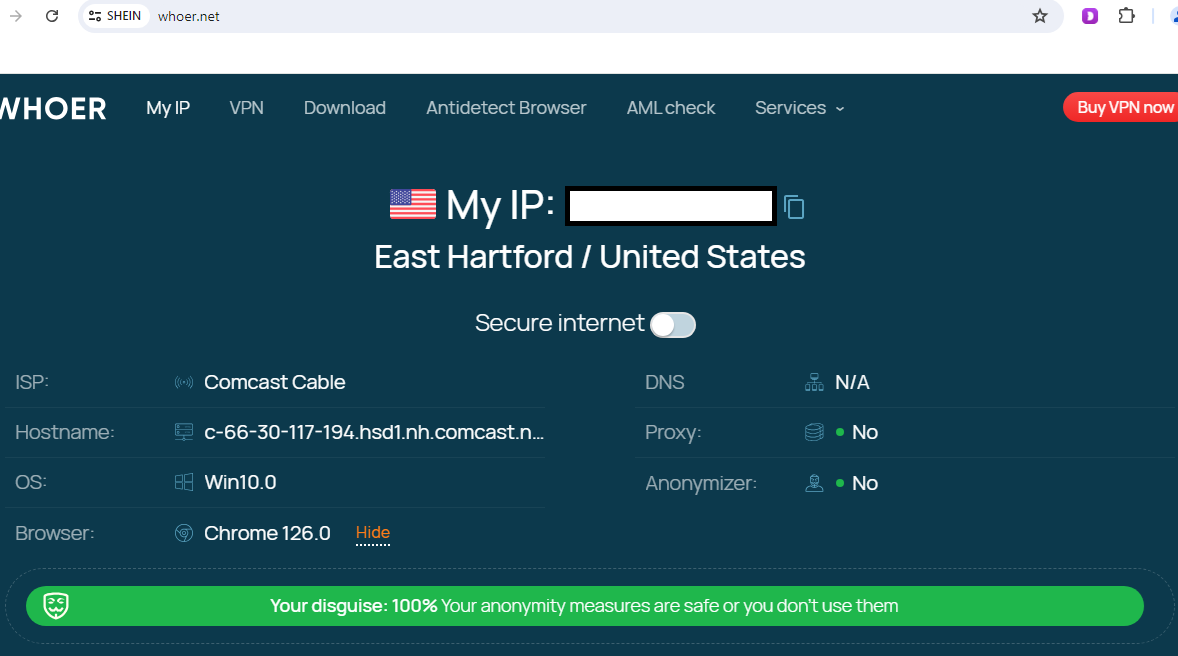Viewport: 1178px width, 656px height.
Task: Open the AML check link
Action: click(x=670, y=108)
